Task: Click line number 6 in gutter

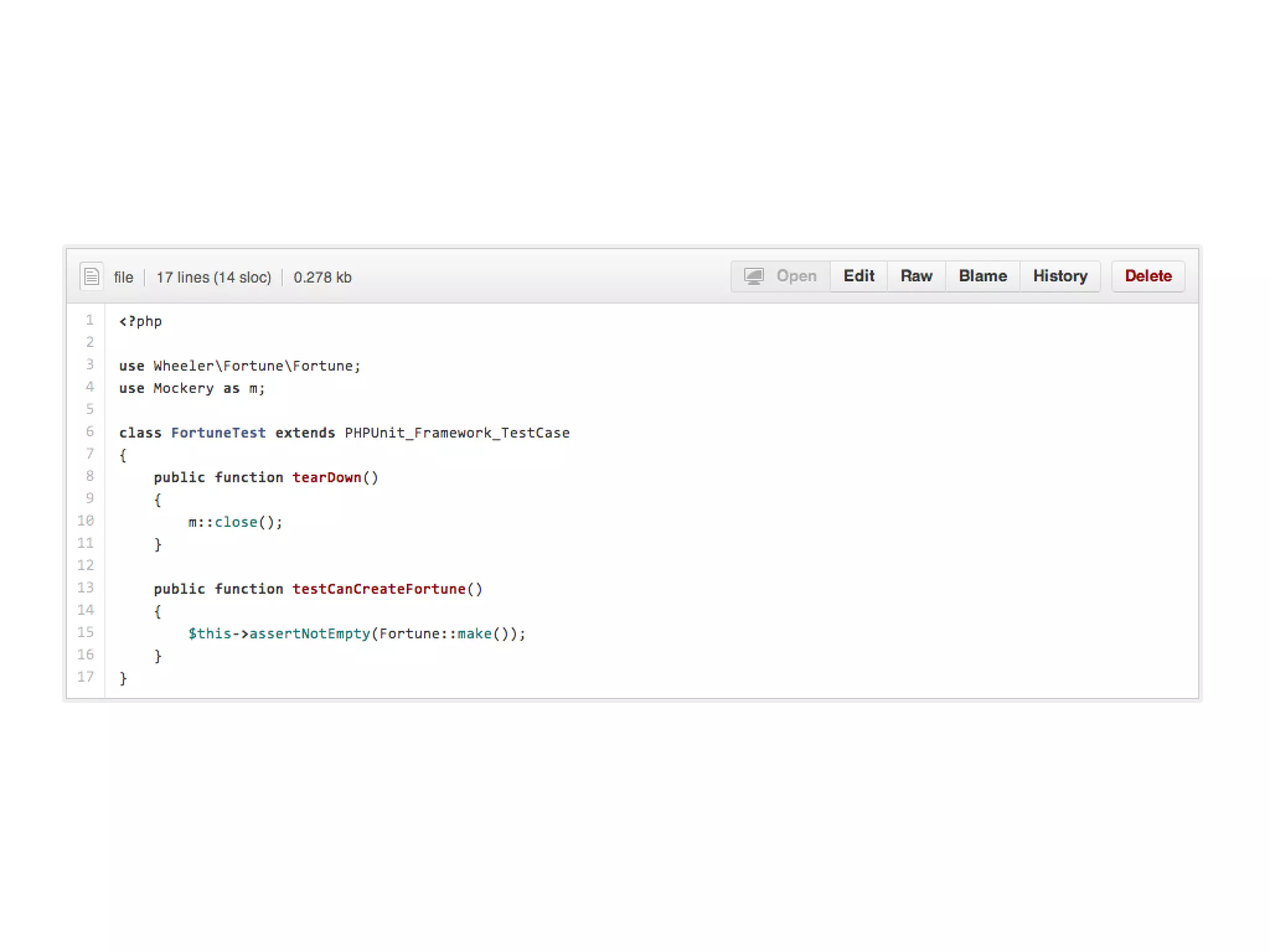Action: coord(90,431)
